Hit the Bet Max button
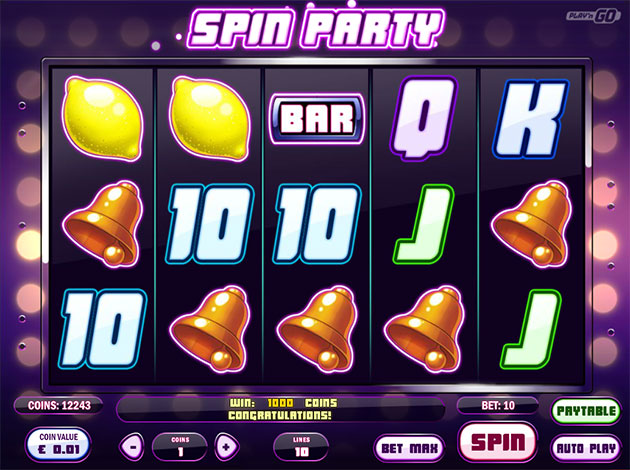The width and height of the screenshot is (630, 470). 409,448
